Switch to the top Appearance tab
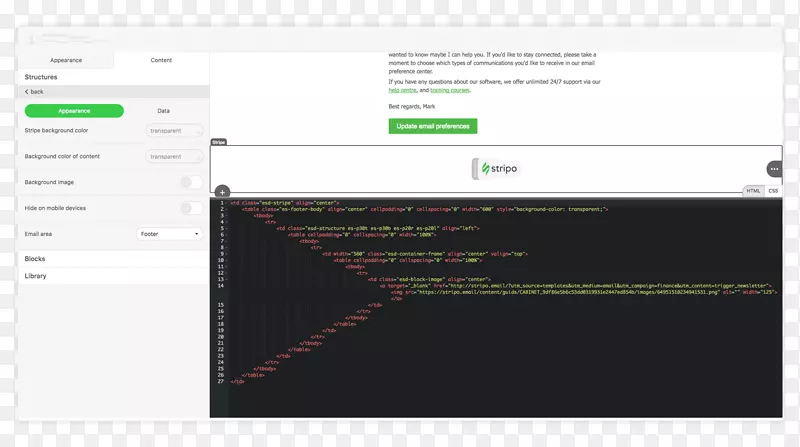Image resolution: width=800 pixels, height=447 pixels. click(x=66, y=60)
